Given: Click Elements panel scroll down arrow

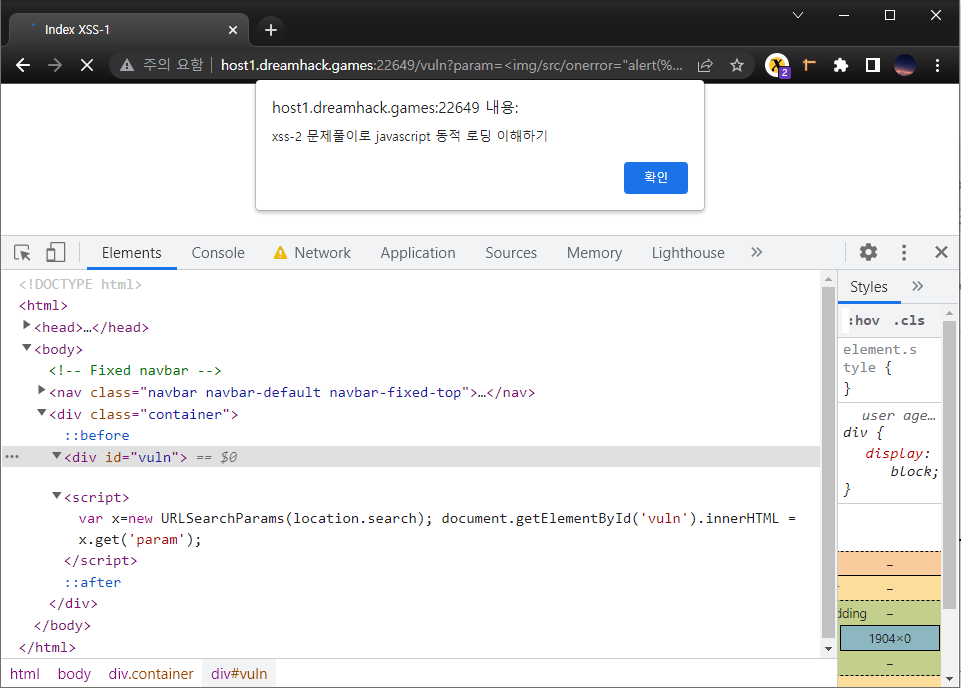Looking at the screenshot, I should pos(829,649).
